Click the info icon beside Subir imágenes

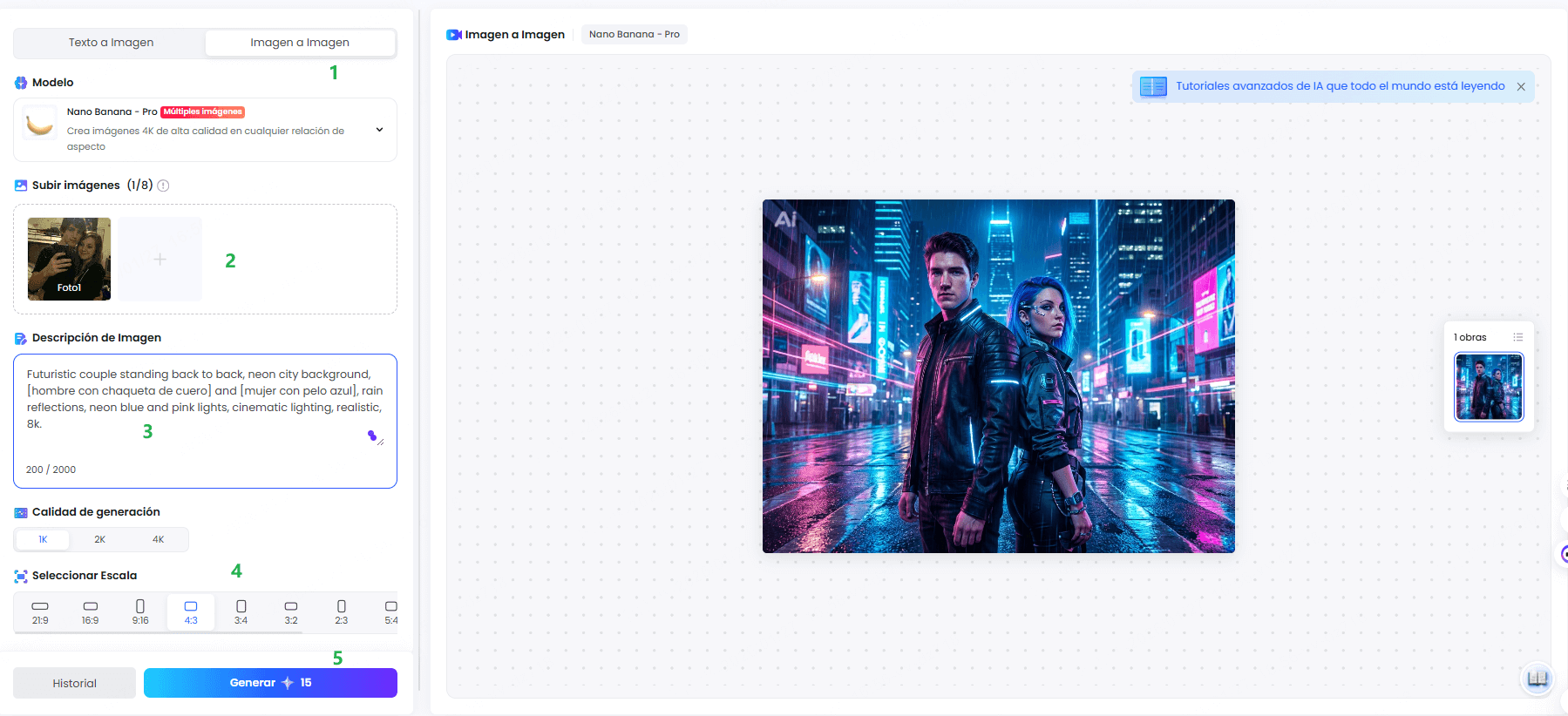163,186
